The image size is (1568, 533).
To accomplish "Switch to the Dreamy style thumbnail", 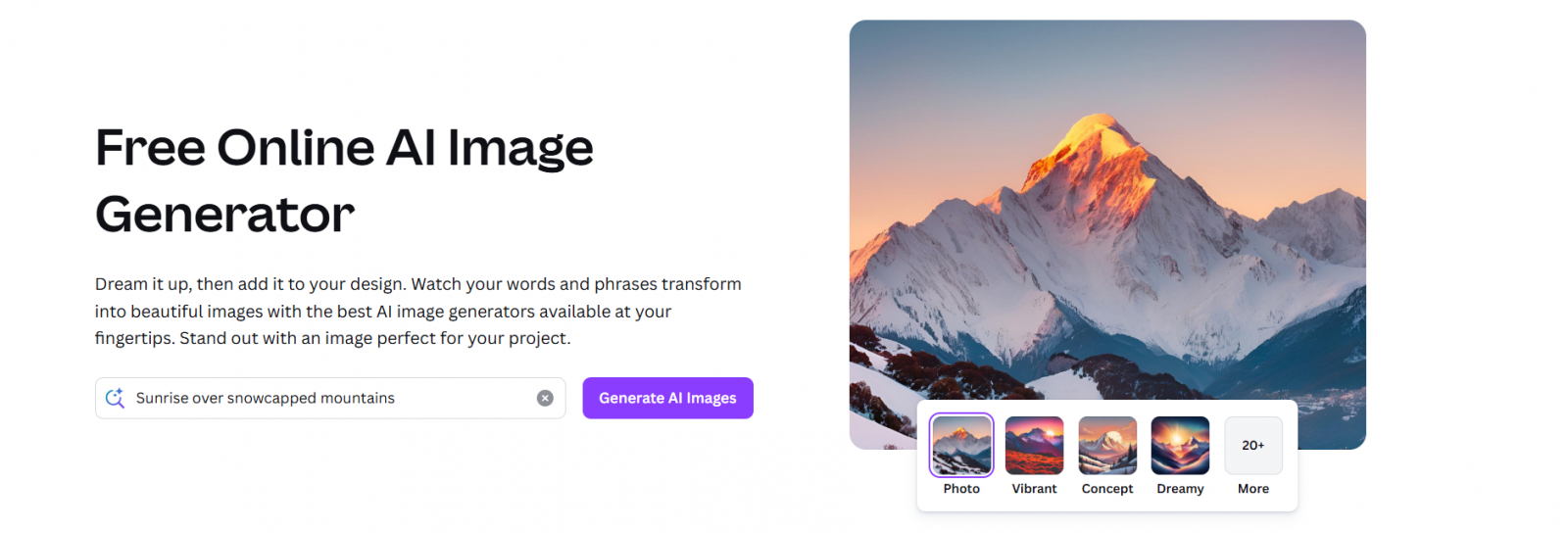I will 1180,445.
